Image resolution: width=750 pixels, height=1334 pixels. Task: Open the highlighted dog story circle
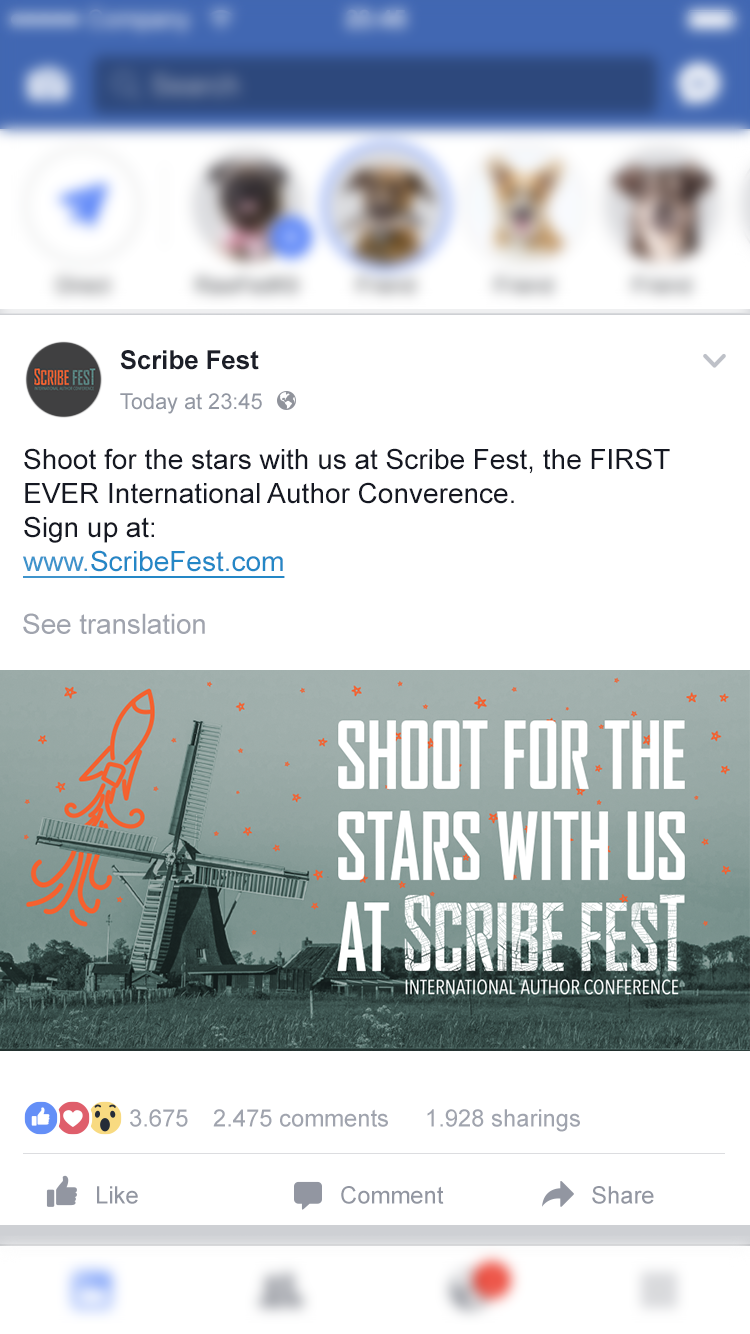pyautogui.click(x=385, y=206)
